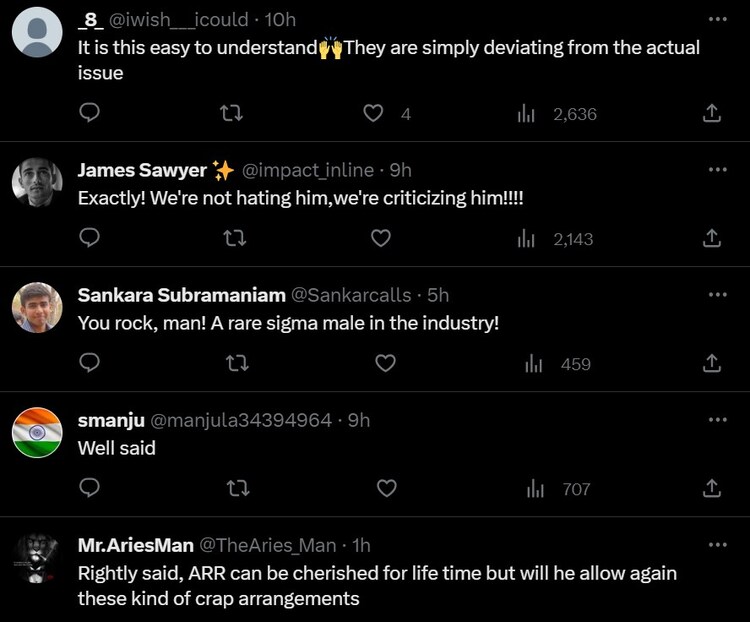Reply to smanju's "Well said" tweet

point(89,489)
